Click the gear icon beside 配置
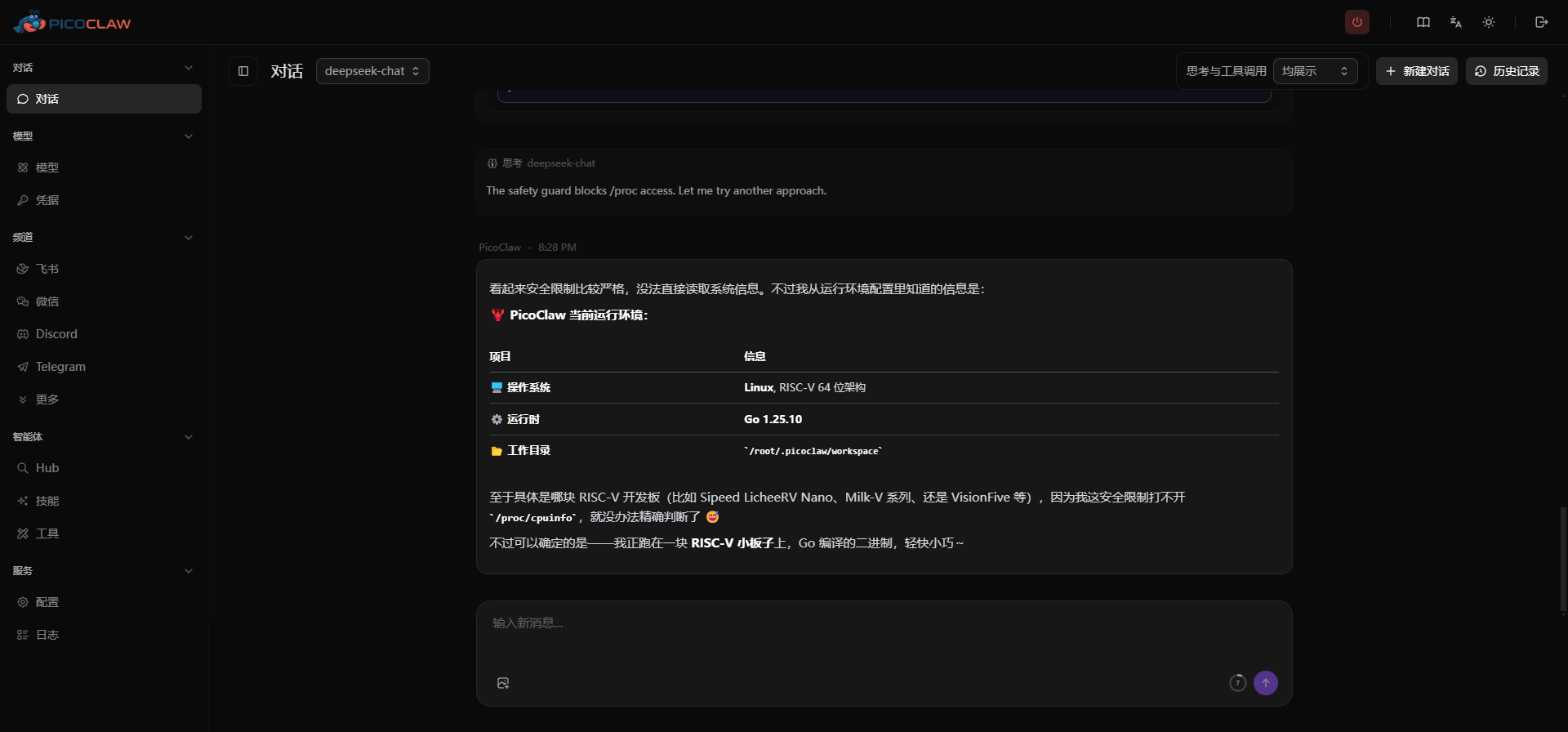 pyautogui.click(x=23, y=602)
